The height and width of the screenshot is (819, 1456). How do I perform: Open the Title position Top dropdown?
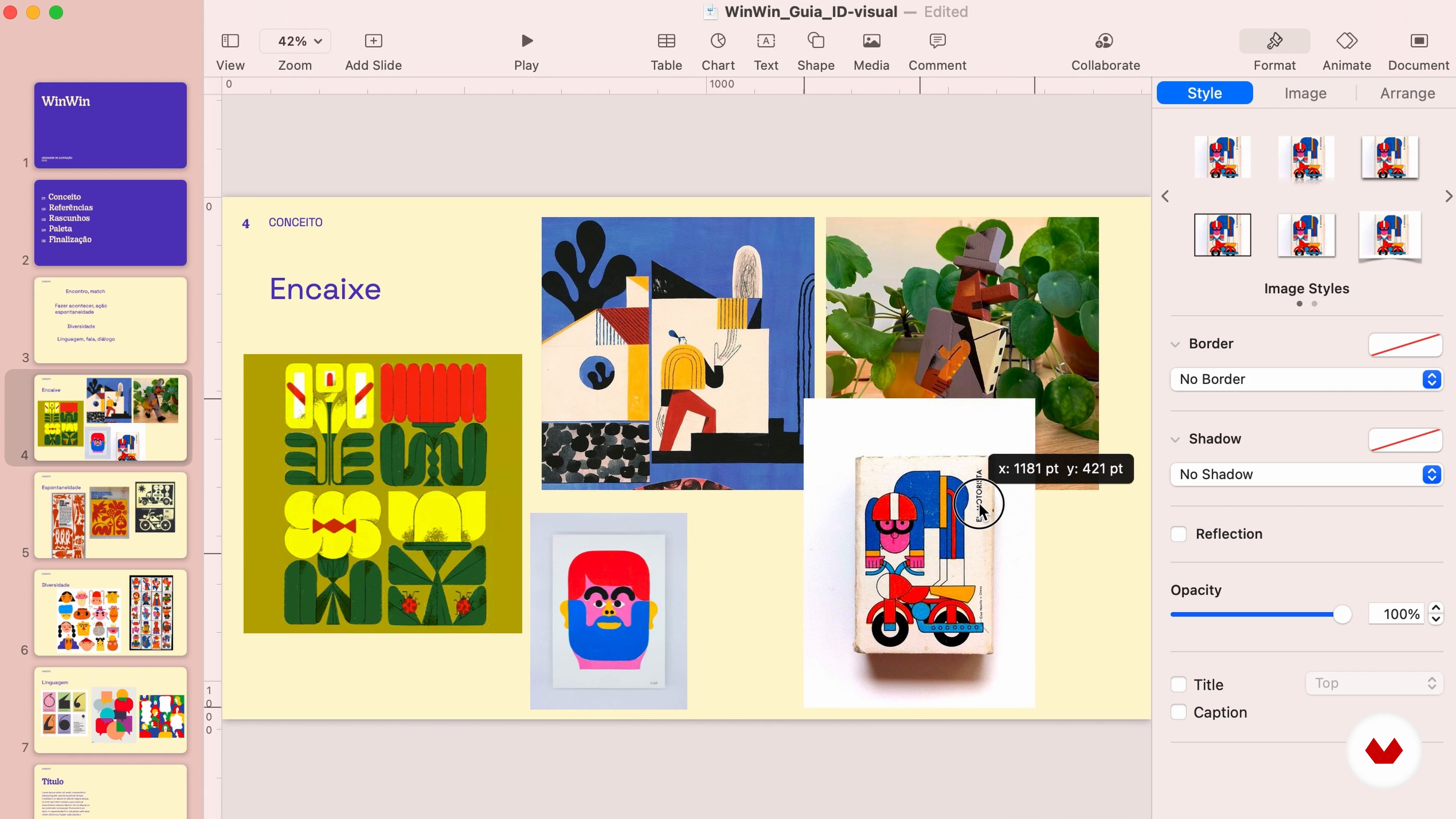point(1374,683)
